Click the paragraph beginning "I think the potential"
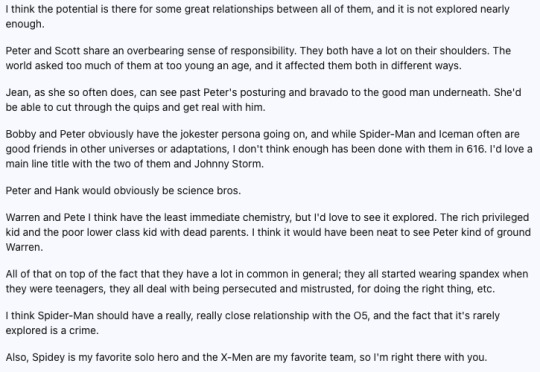Image resolution: width=540 pixels, height=372 pixels. click(x=258, y=17)
